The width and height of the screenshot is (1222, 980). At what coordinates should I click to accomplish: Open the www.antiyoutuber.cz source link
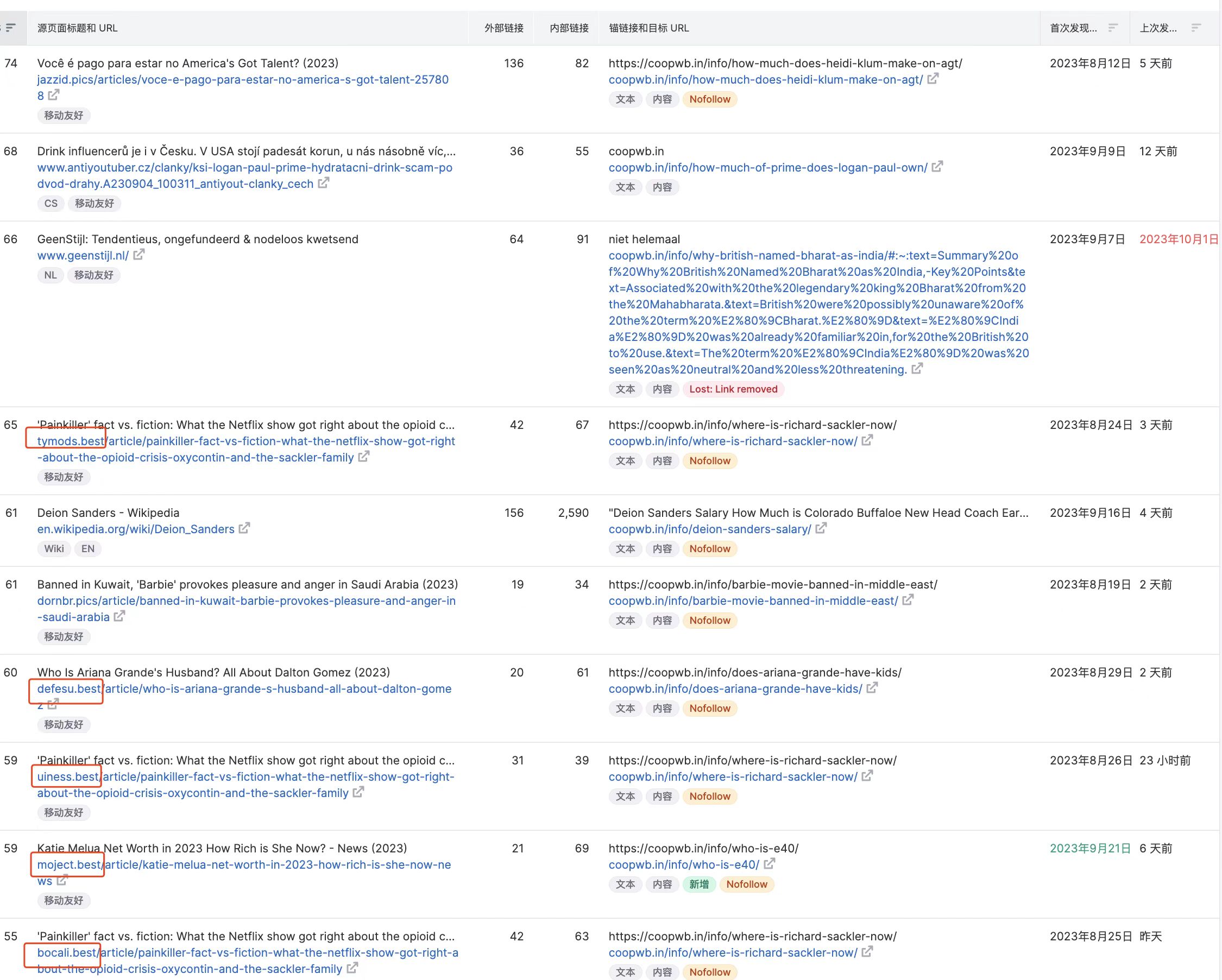click(x=245, y=175)
